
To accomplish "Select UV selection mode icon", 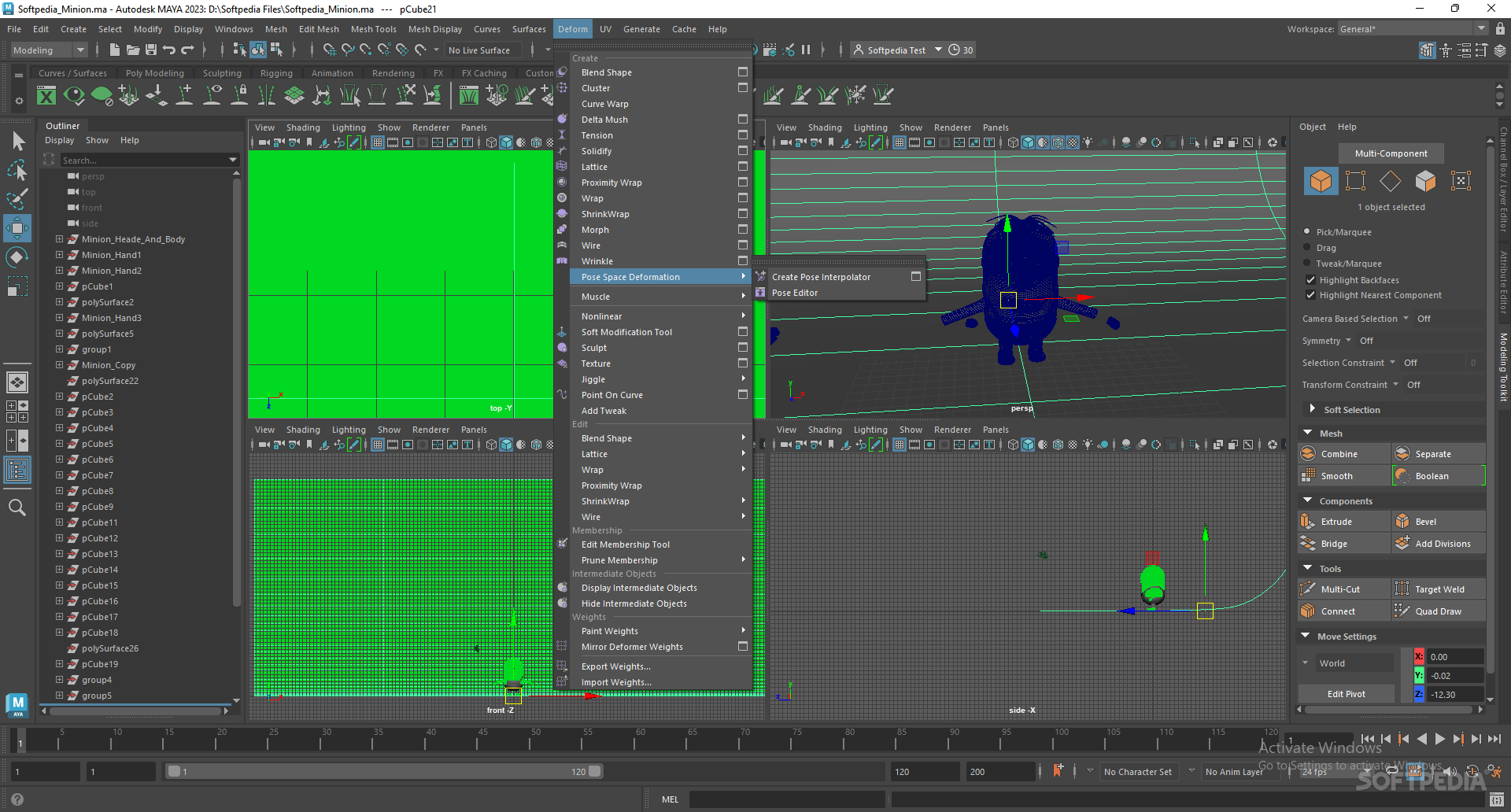I will (1461, 181).
